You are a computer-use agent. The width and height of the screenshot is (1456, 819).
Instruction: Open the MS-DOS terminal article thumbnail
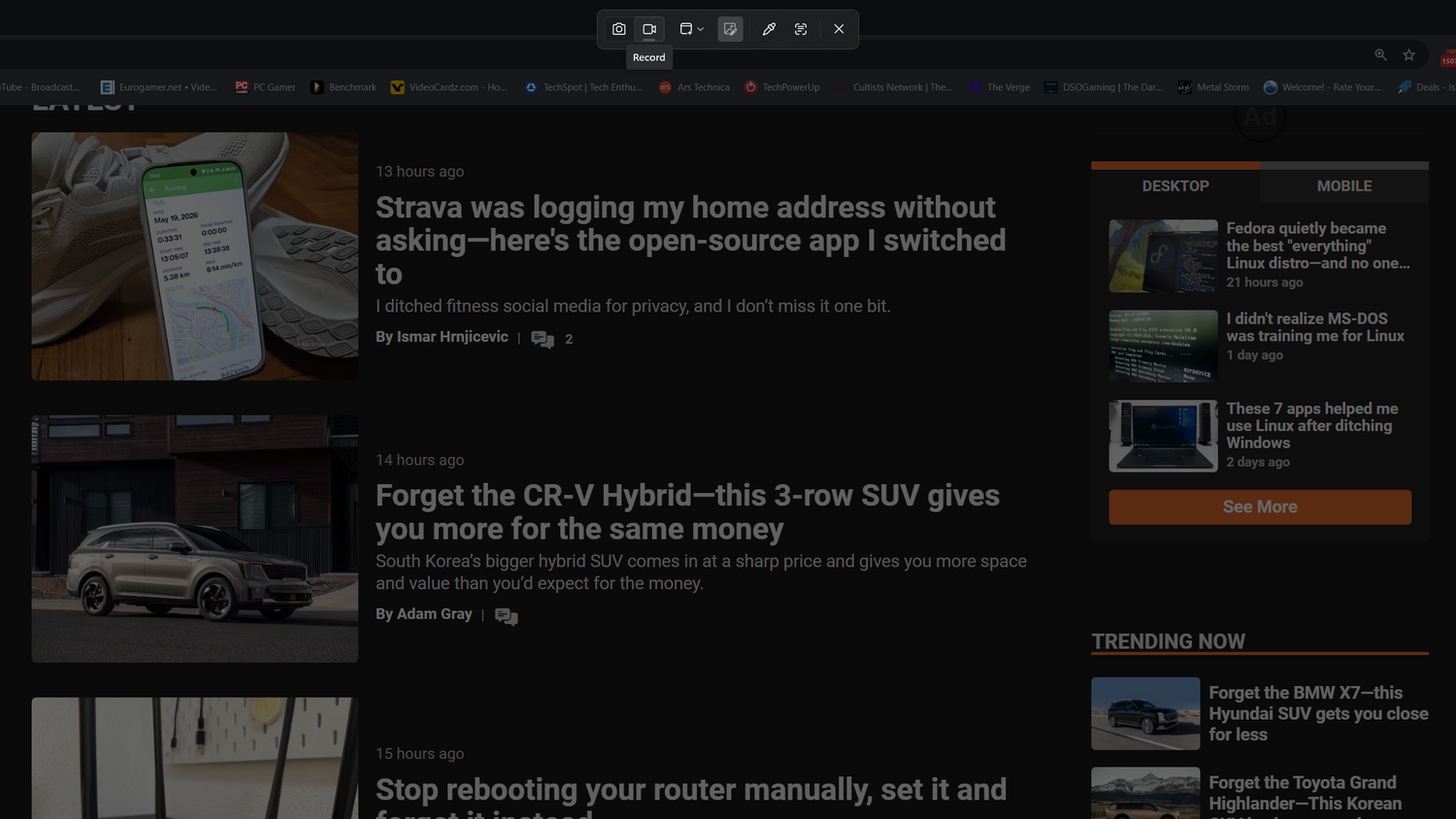(1163, 346)
